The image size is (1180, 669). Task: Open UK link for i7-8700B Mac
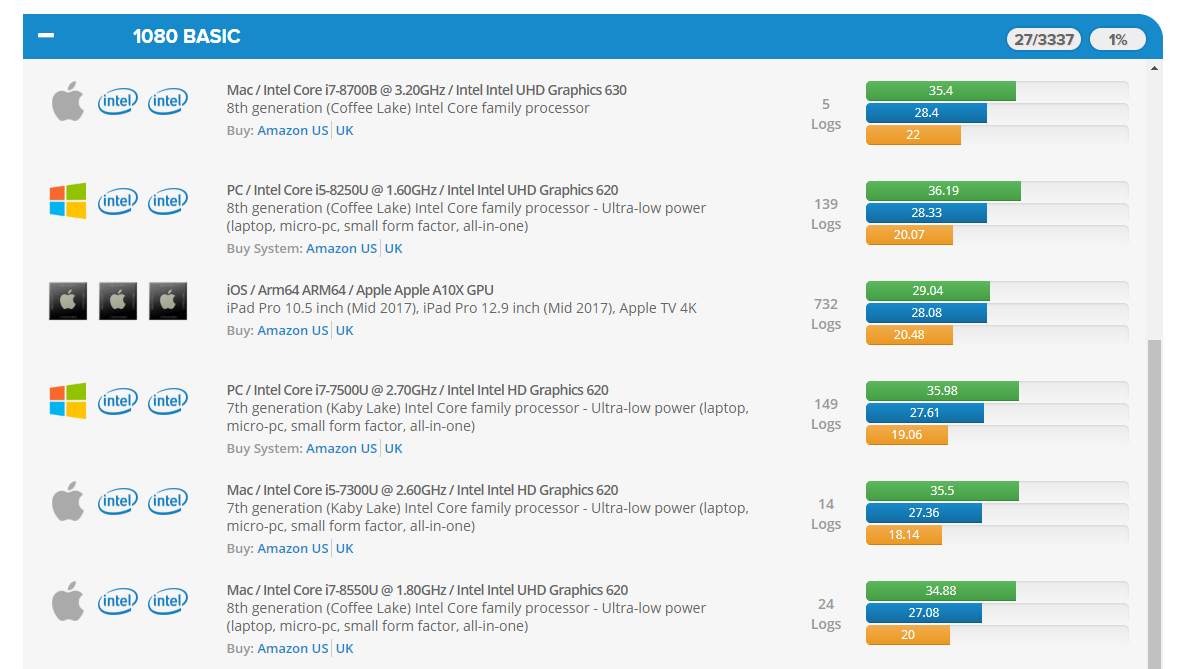[x=345, y=130]
